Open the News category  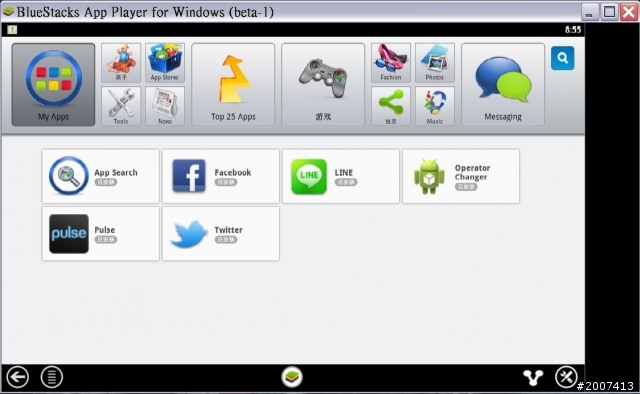pos(165,106)
